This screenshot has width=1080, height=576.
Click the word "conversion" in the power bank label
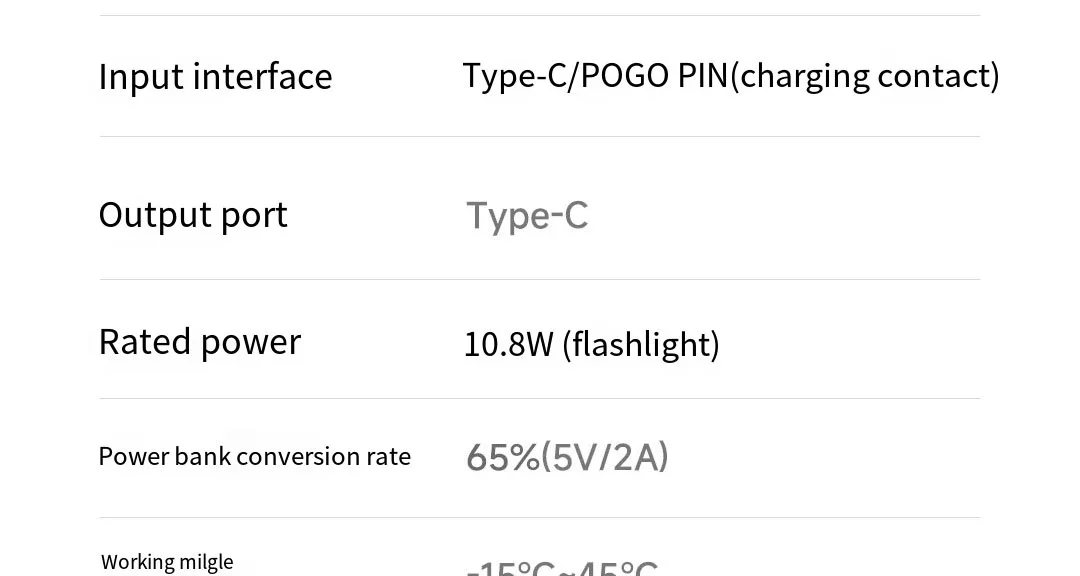tap(299, 456)
